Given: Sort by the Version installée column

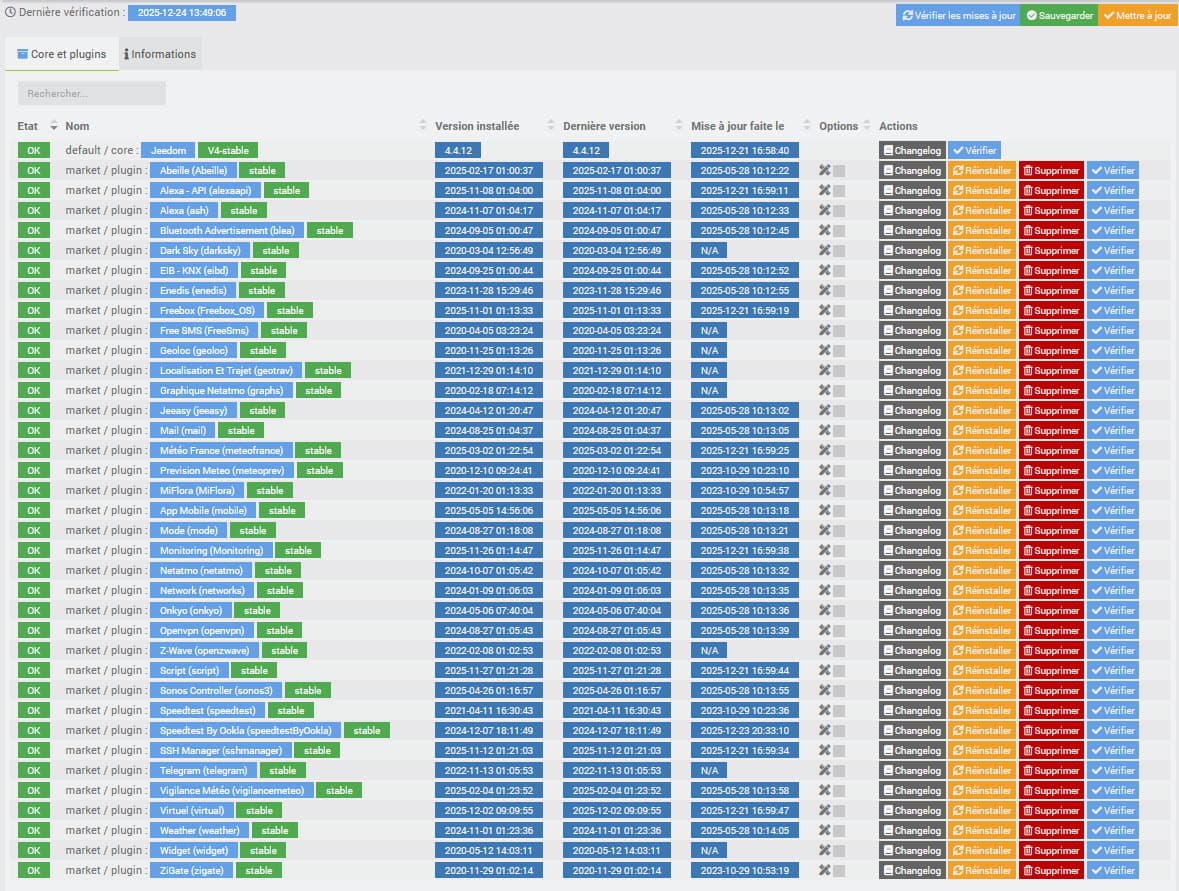Looking at the screenshot, I should coord(550,126).
